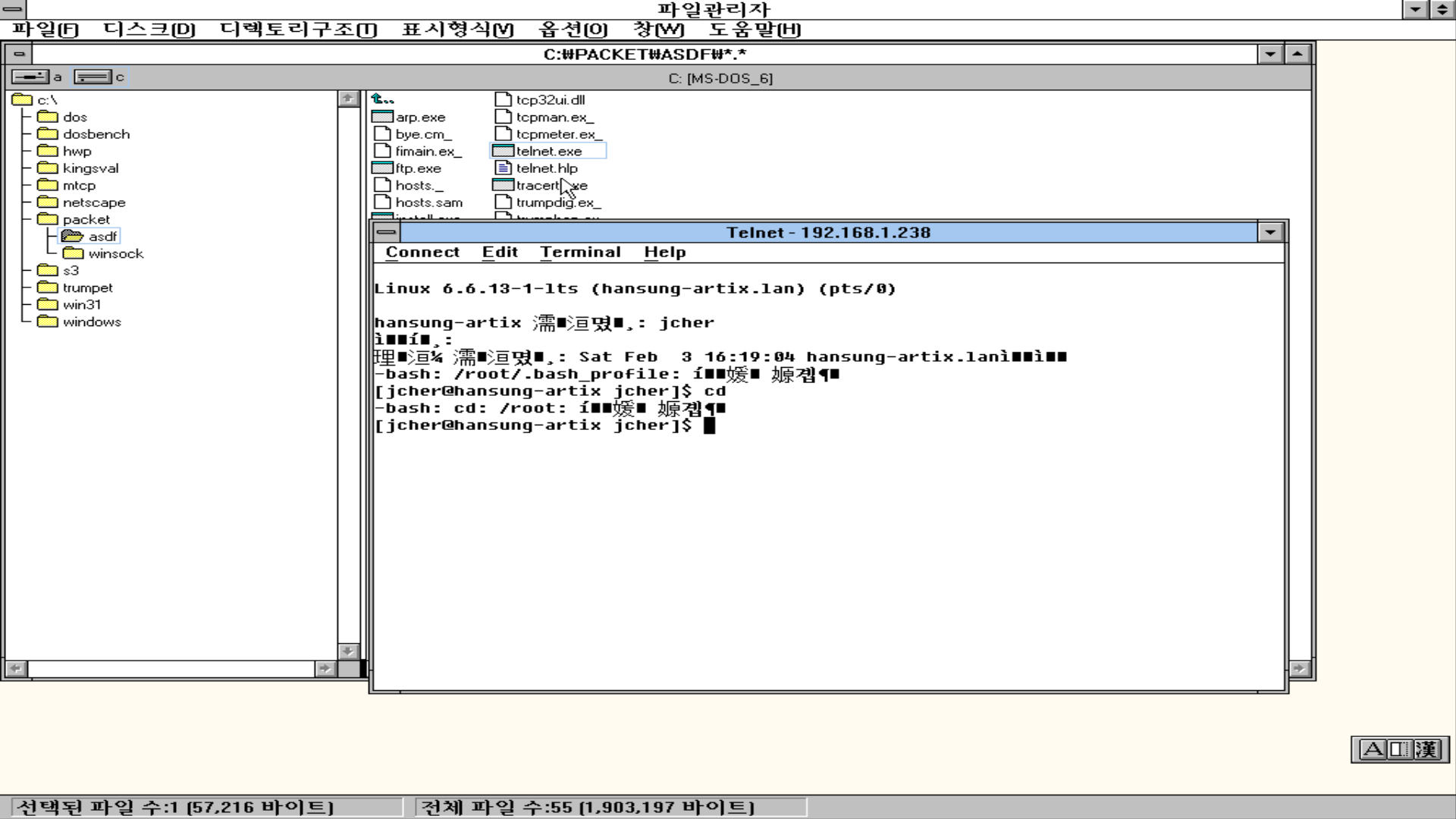Select ftp.exe program icon

[382, 168]
